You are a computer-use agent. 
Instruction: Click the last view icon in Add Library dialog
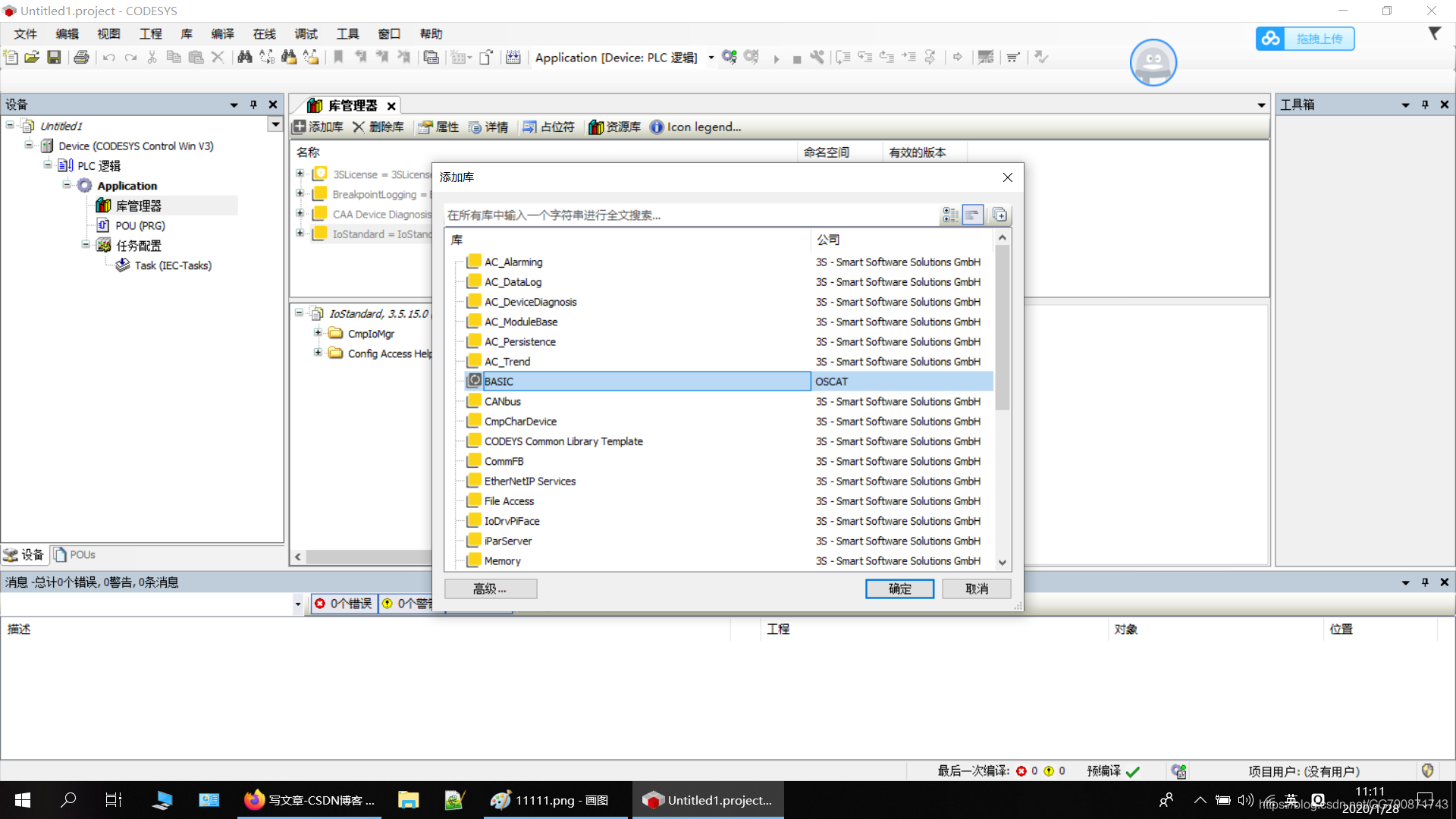tap(999, 215)
